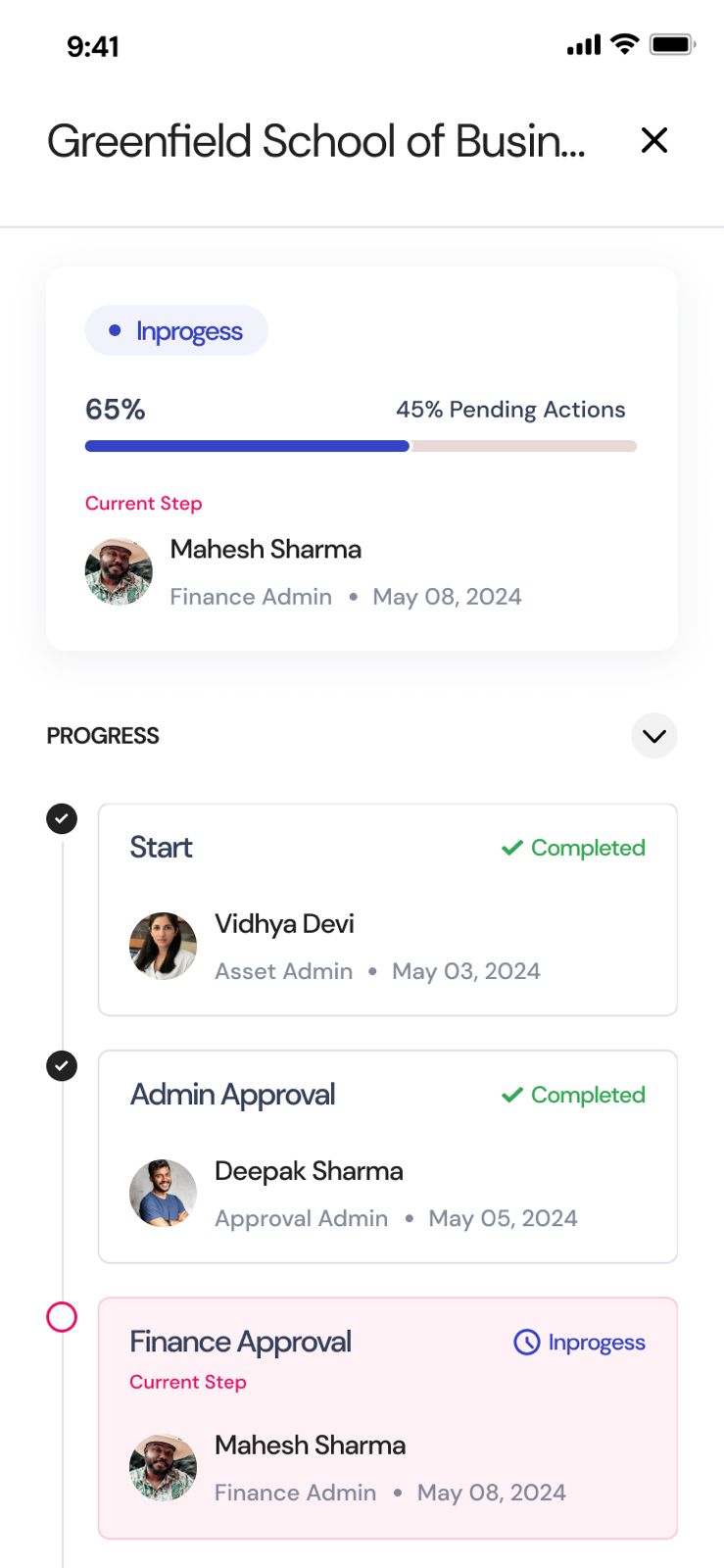The height and width of the screenshot is (1568, 724).
Task: Tap the battery icon in status bar
Action: (x=672, y=44)
